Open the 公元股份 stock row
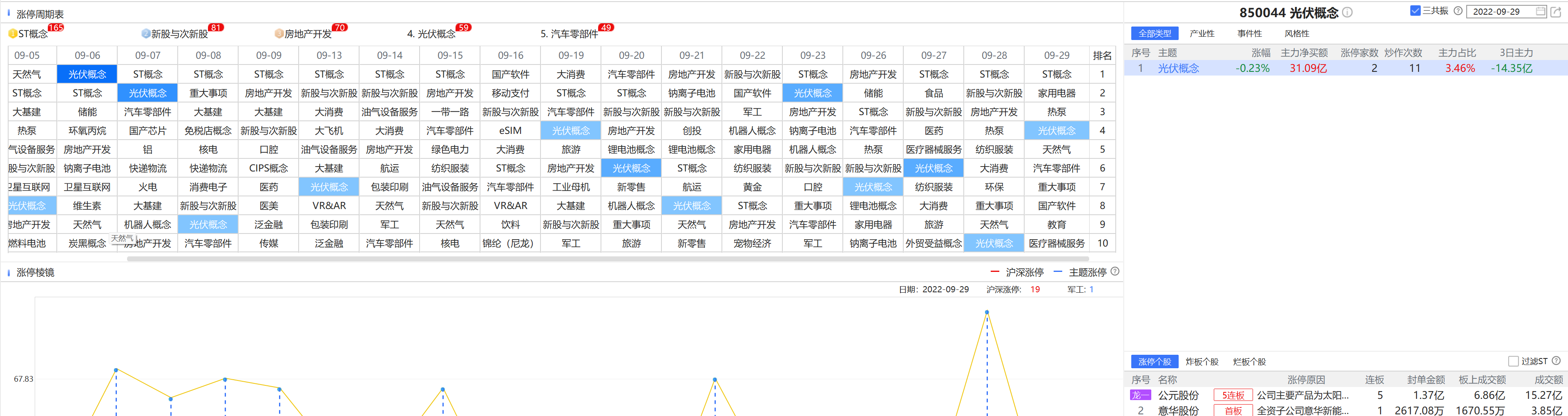 tap(1346, 395)
